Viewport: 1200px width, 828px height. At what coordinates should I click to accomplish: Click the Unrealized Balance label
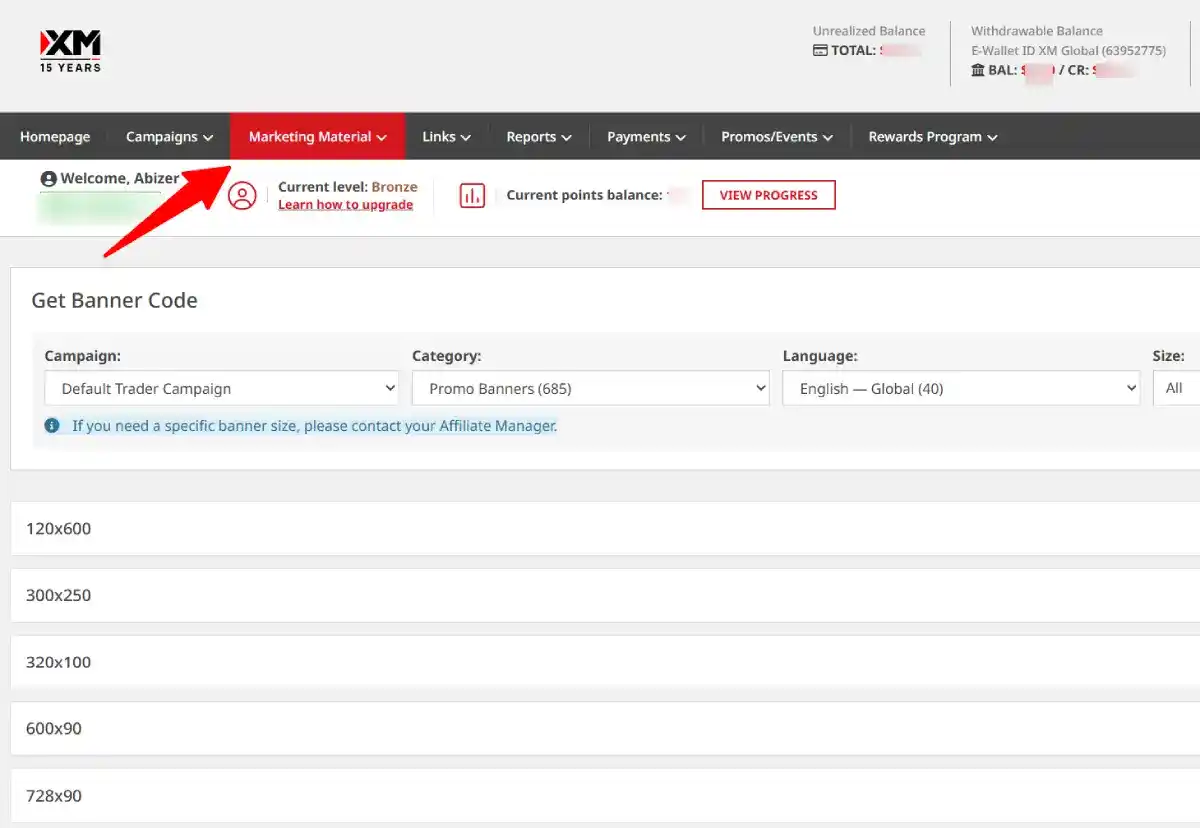point(869,31)
